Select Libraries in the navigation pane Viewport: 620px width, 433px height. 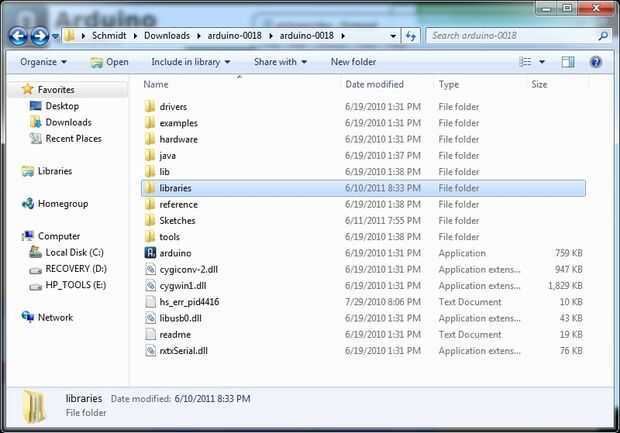pyautogui.click(x=55, y=171)
